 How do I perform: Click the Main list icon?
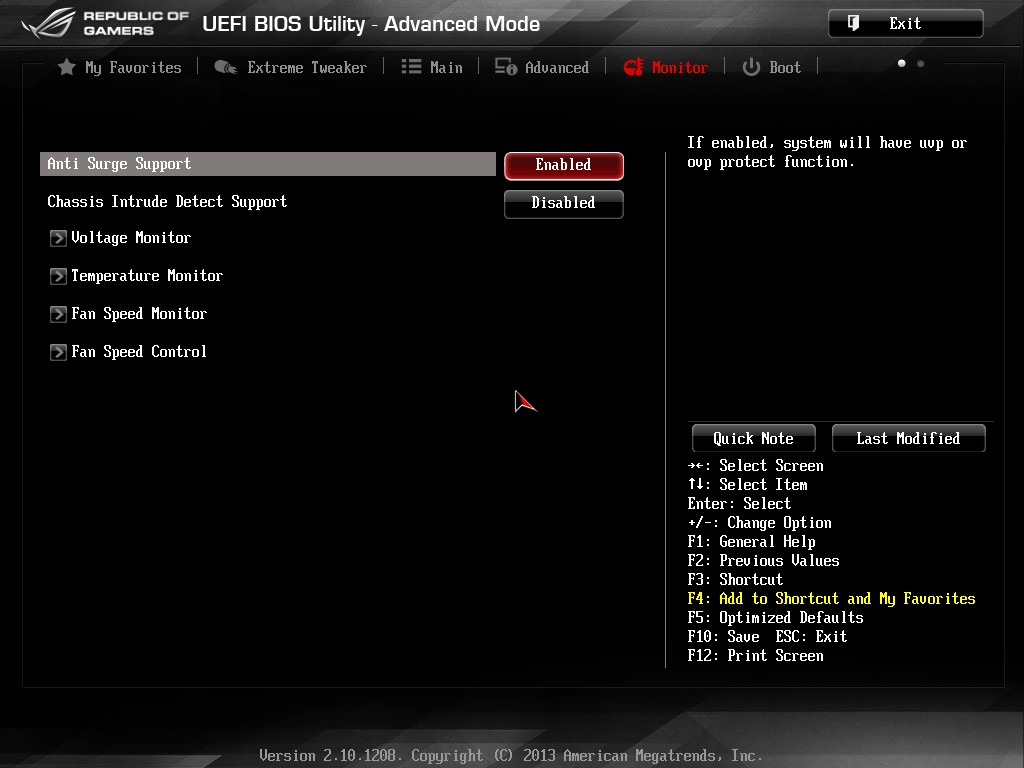pos(411,67)
